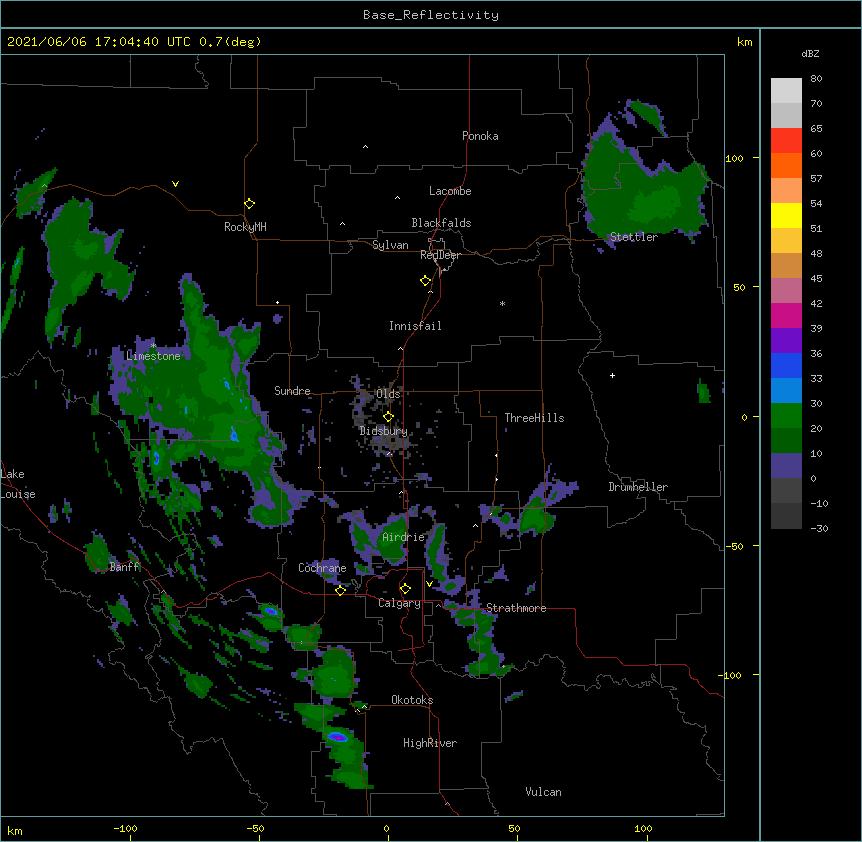Click the yellow diamond marker at Olds
Image resolution: width=862 pixels, height=842 pixels.
[x=388, y=416]
